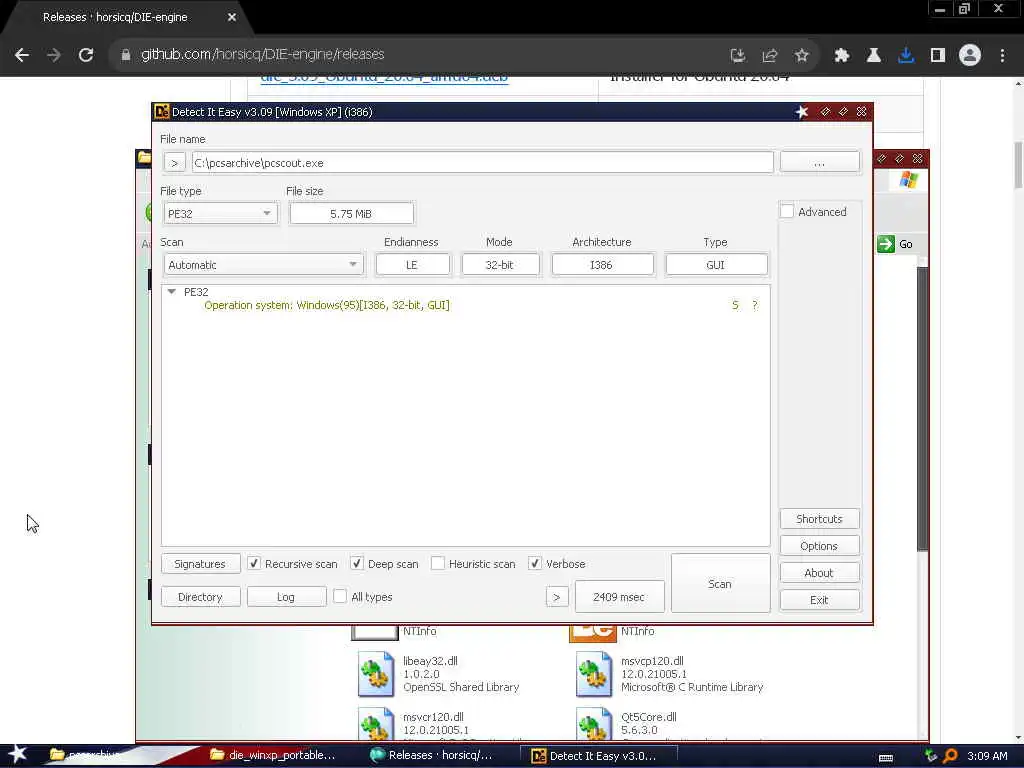Reload the GitHub releases page

point(86,55)
